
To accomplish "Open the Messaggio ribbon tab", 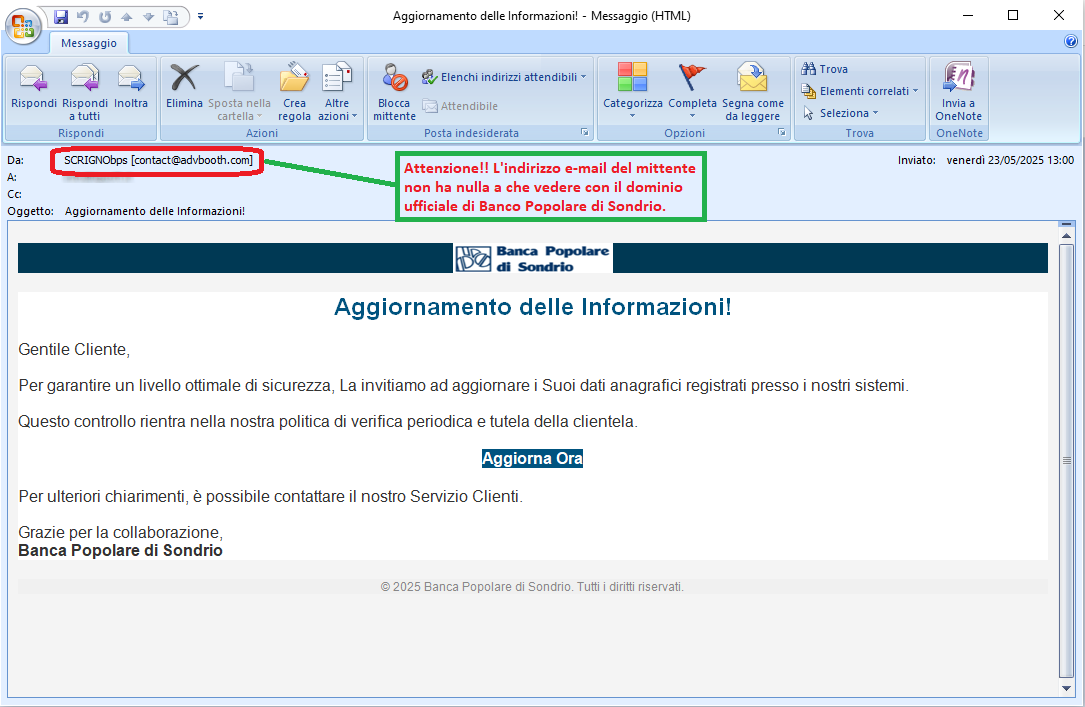I will point(89,43).
